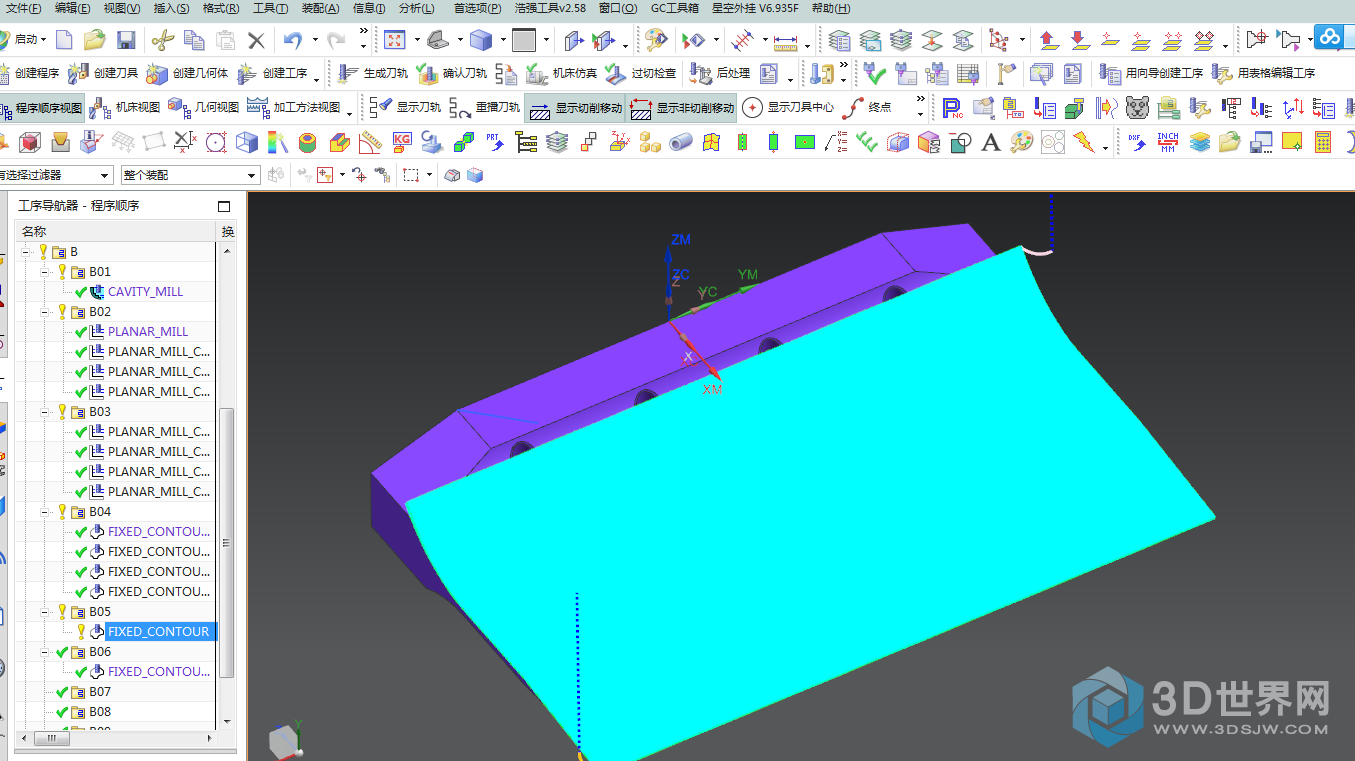This screenshot has width=1355, height=761.
Task: Click the PRT export icon
Action: click(x=495, y=142)
